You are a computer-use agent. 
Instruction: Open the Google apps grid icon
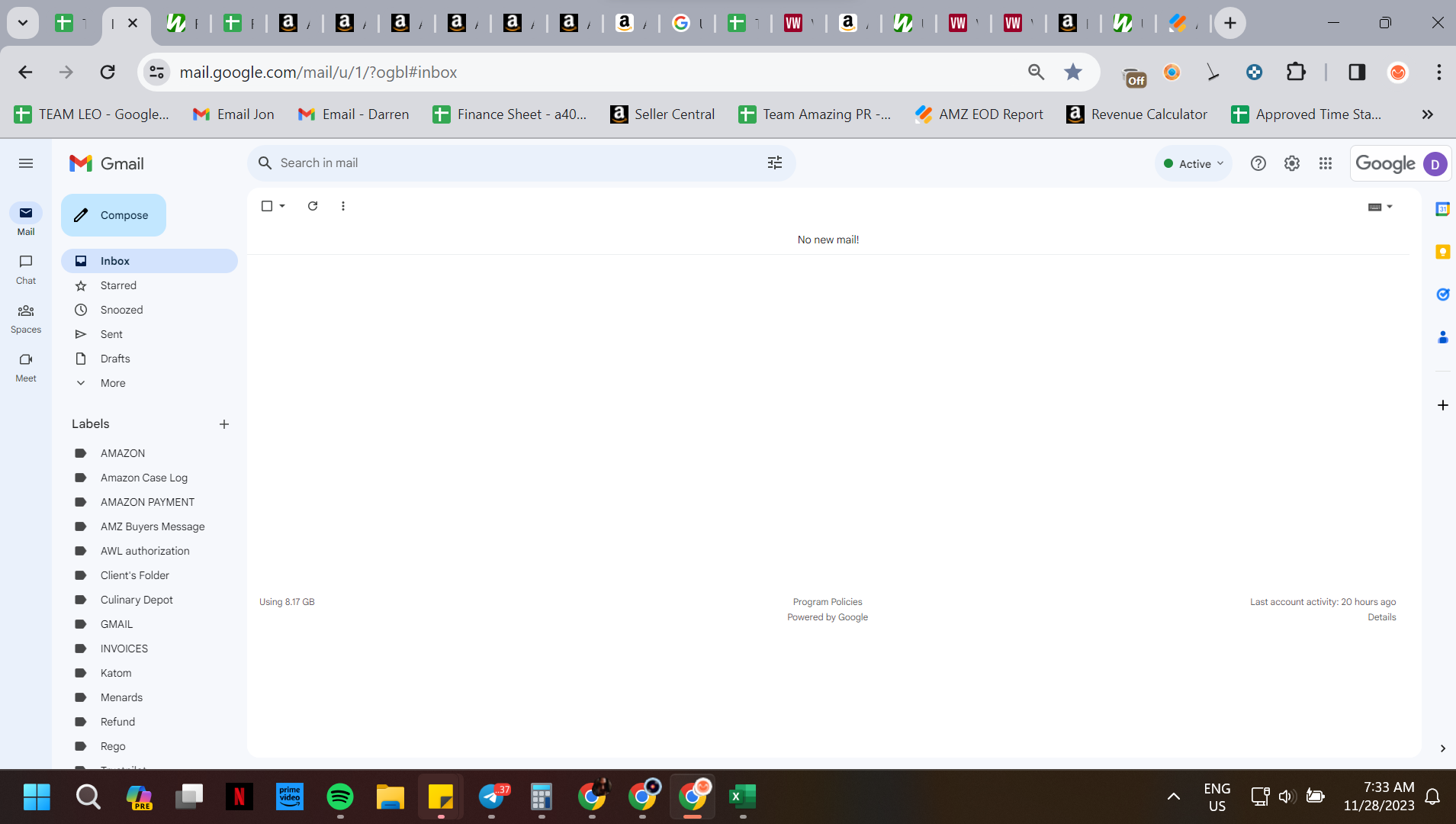[x=1325, y=163]
